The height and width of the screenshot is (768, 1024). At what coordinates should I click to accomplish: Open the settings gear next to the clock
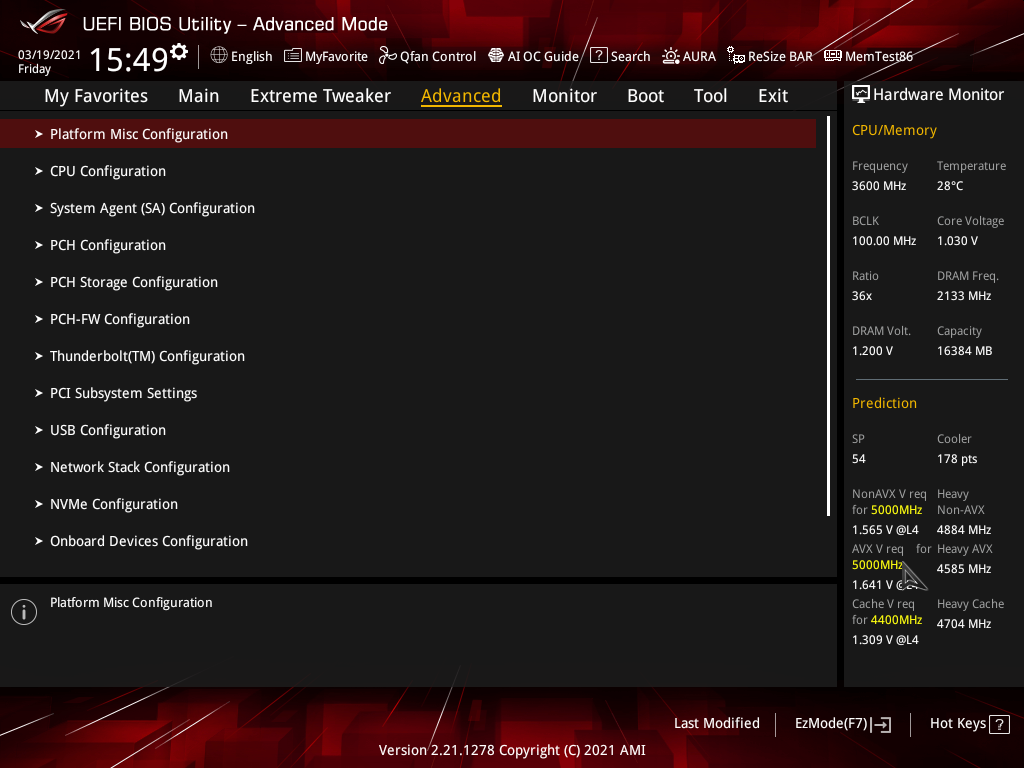point(179,52)
